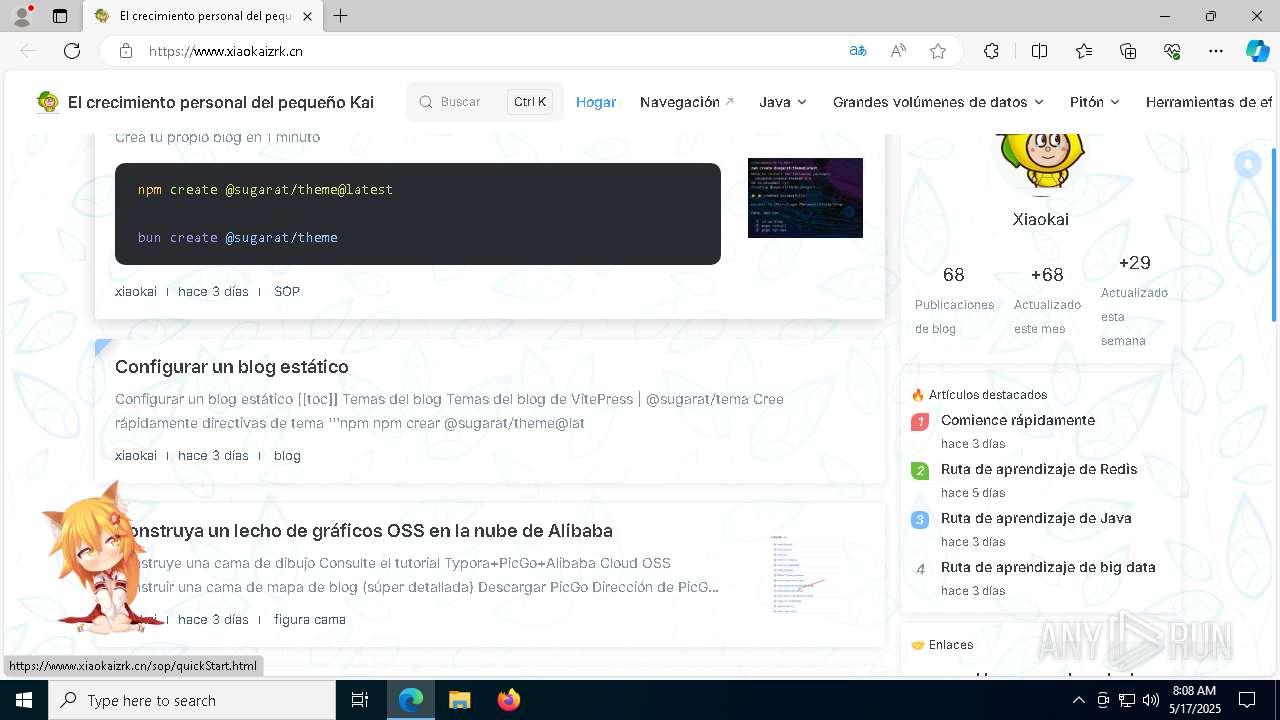Screen dimensions: 1280x720
Task: Click the Enlaces section heading
Action: pyautogui.click(x=942, y=645)
